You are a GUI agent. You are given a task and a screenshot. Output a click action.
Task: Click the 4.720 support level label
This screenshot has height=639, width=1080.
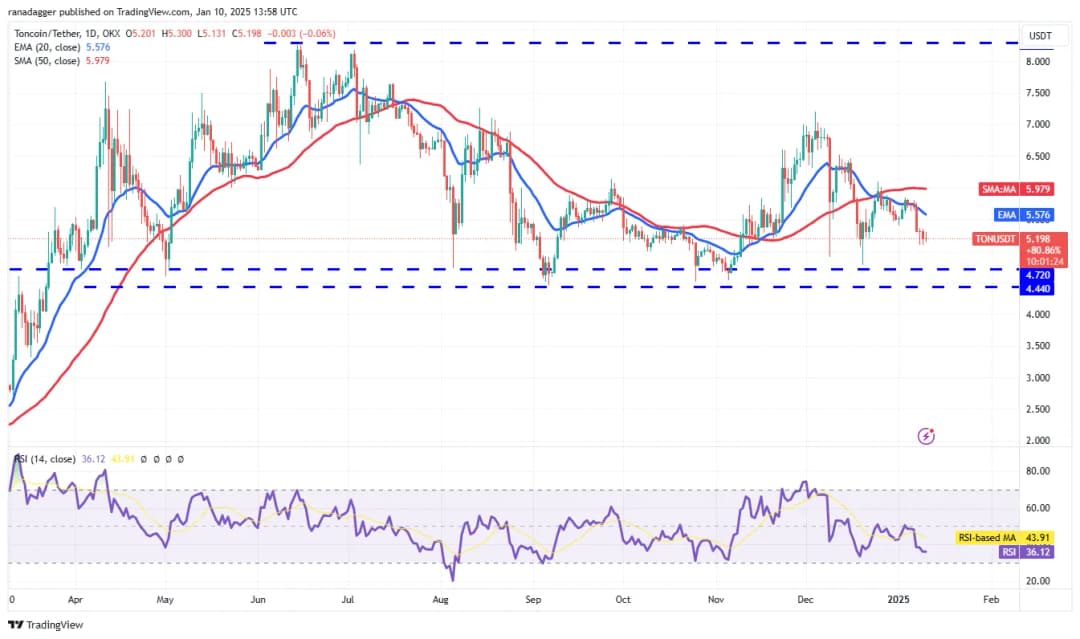[1037, 274]
